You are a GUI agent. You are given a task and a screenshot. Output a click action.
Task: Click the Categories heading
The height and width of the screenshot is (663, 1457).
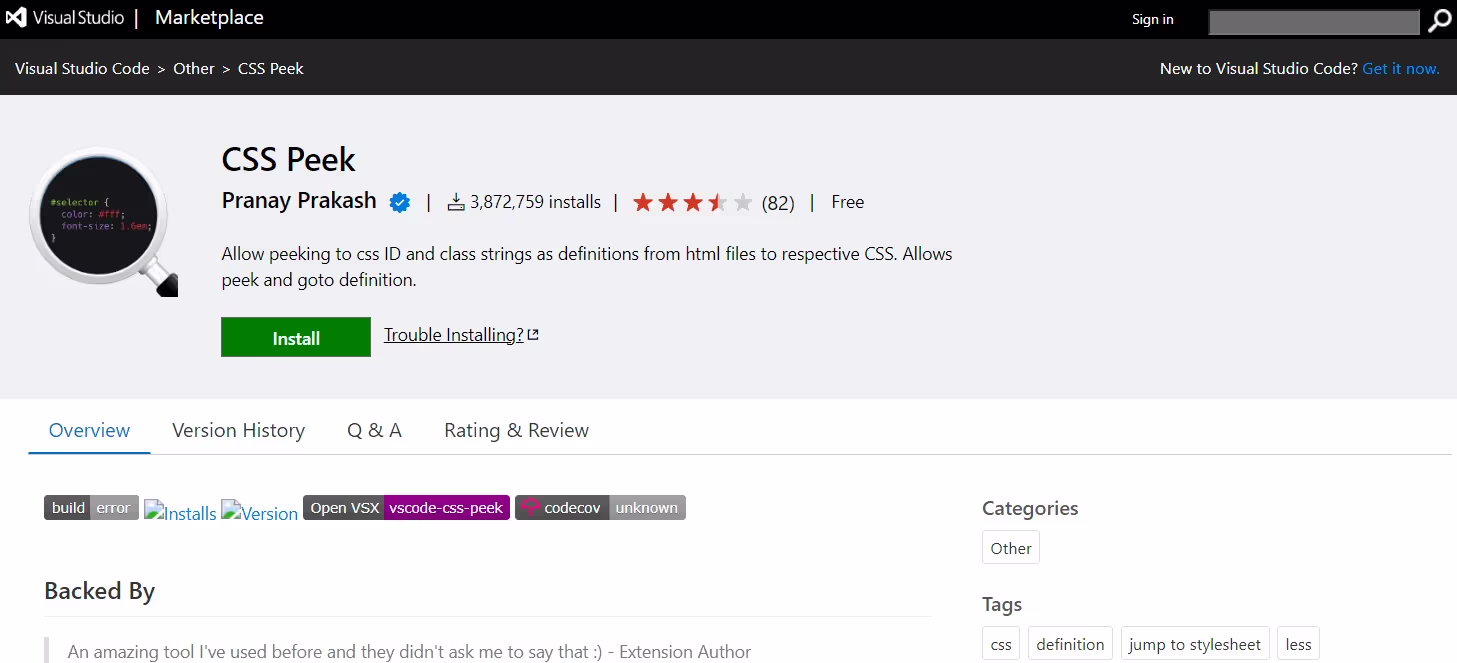[1030, 508]
